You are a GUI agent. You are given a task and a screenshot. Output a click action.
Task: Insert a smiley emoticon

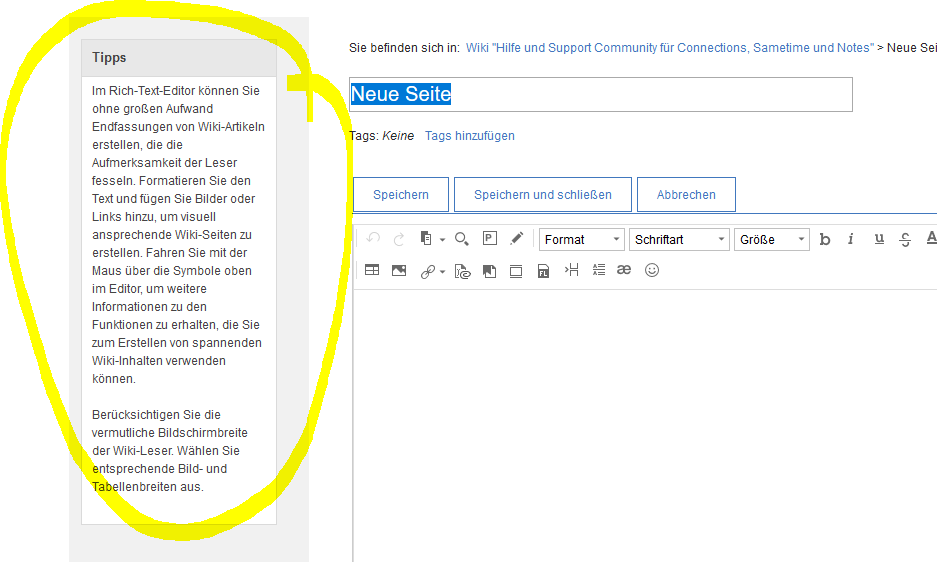pyautogui.click(x=652, y=270)
